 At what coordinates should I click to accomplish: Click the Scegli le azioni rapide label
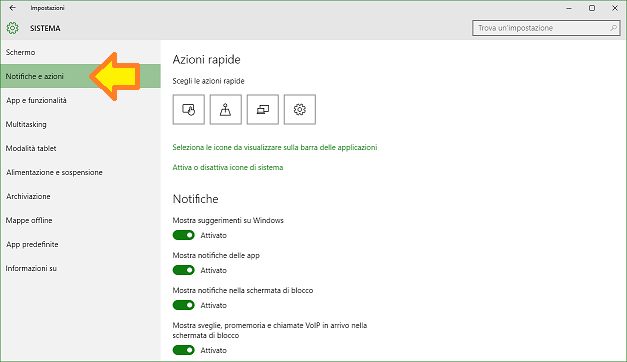[x=208, y=81]
